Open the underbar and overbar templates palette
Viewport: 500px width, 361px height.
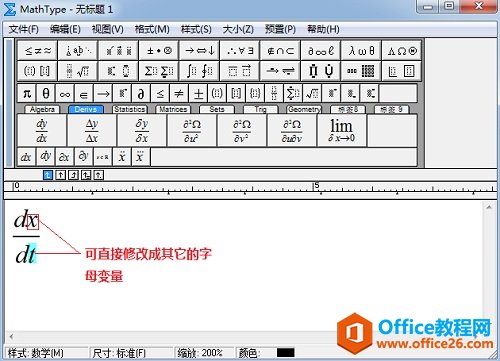240,71
